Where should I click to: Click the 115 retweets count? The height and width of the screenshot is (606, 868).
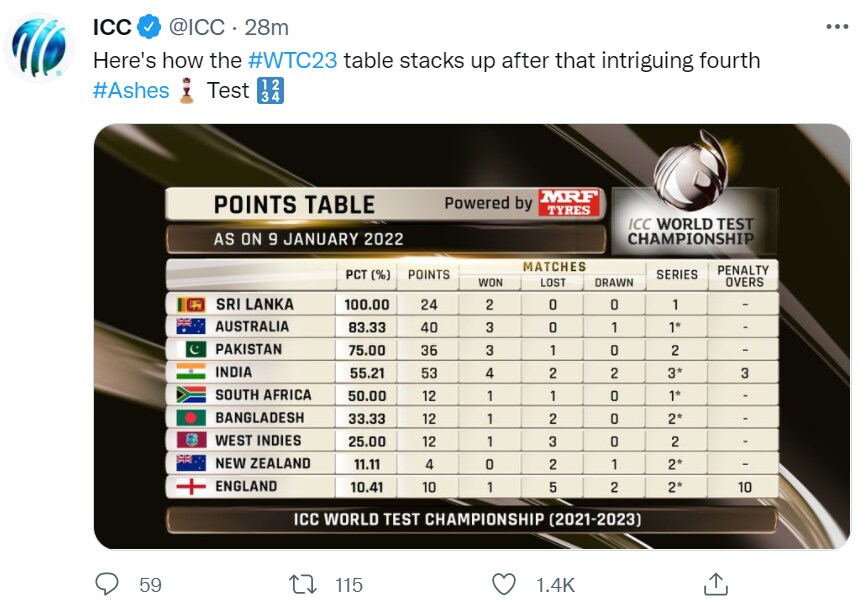point(349,585)
